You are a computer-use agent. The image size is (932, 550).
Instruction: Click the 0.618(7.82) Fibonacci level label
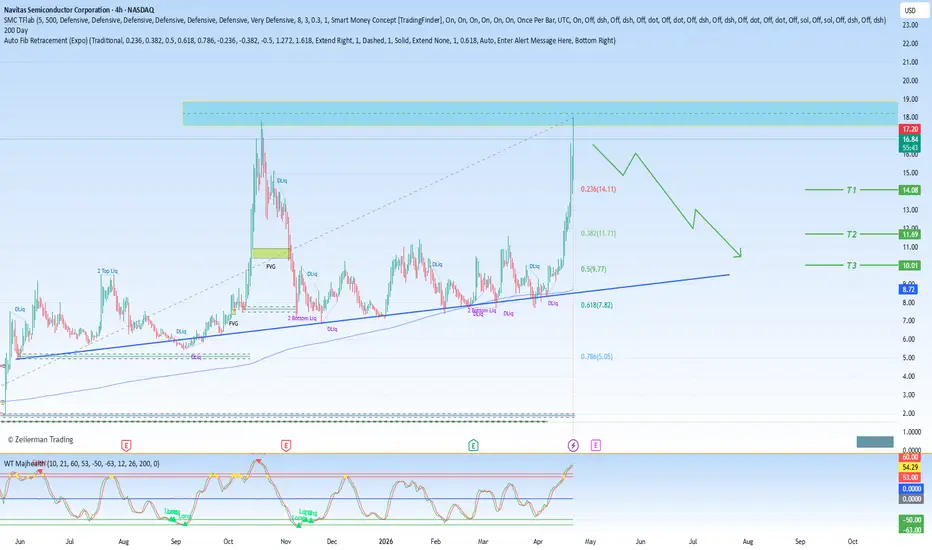point(596,305)
